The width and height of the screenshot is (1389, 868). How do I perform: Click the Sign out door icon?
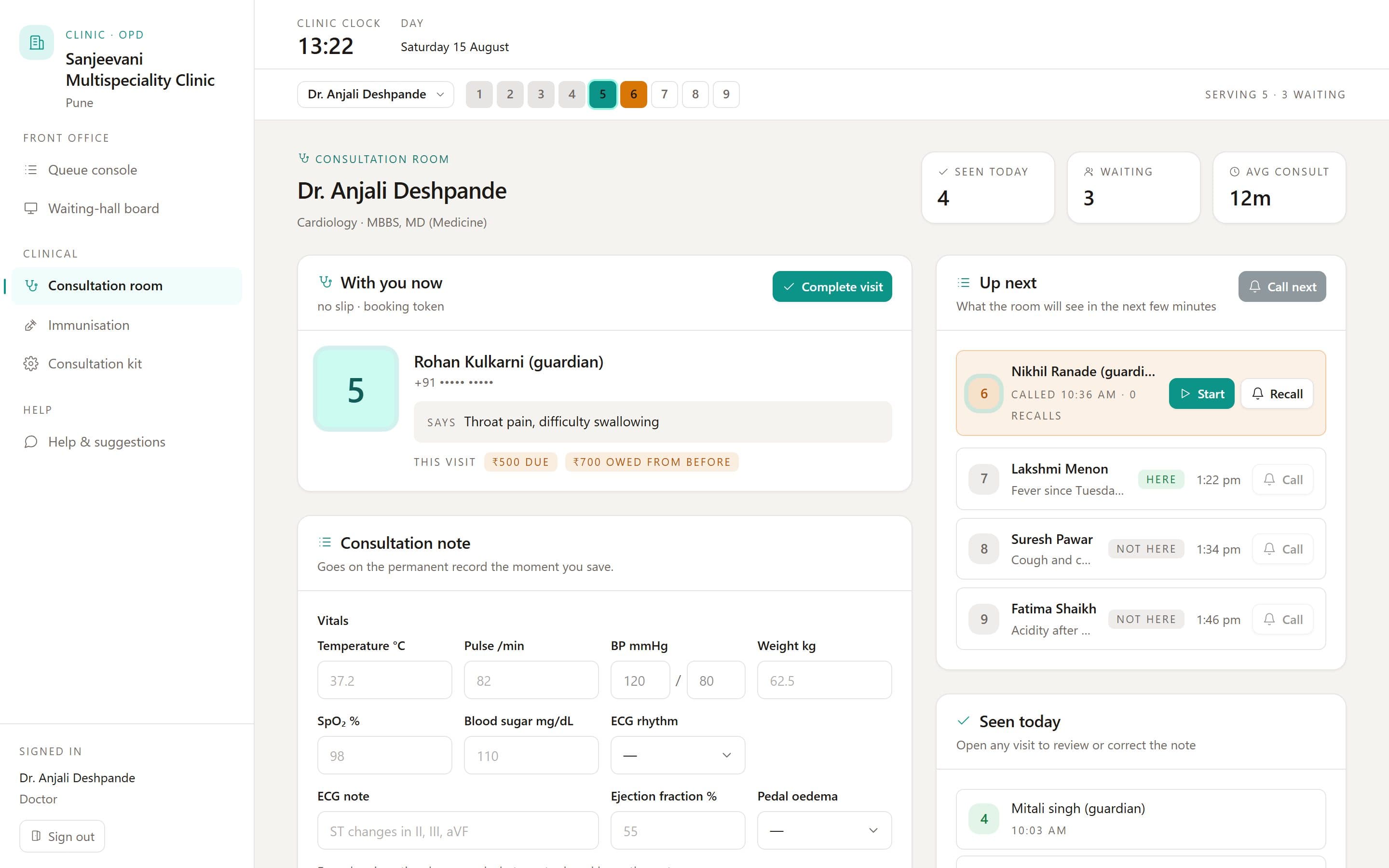coord(36,837)
